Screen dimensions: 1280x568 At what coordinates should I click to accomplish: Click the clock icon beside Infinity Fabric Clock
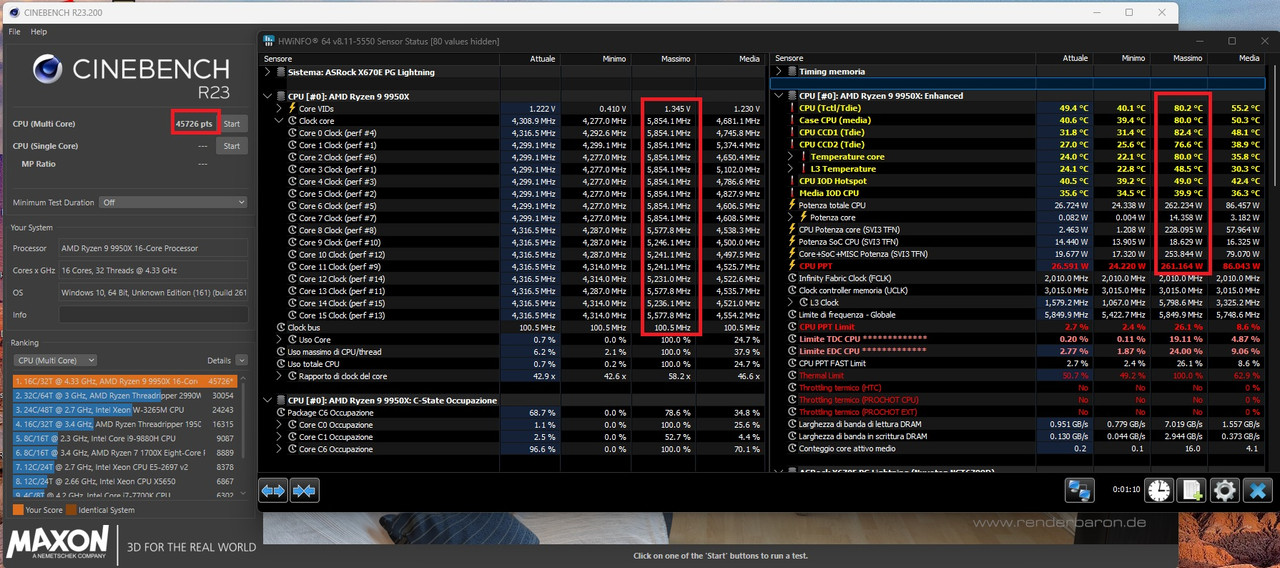[792, 278]
